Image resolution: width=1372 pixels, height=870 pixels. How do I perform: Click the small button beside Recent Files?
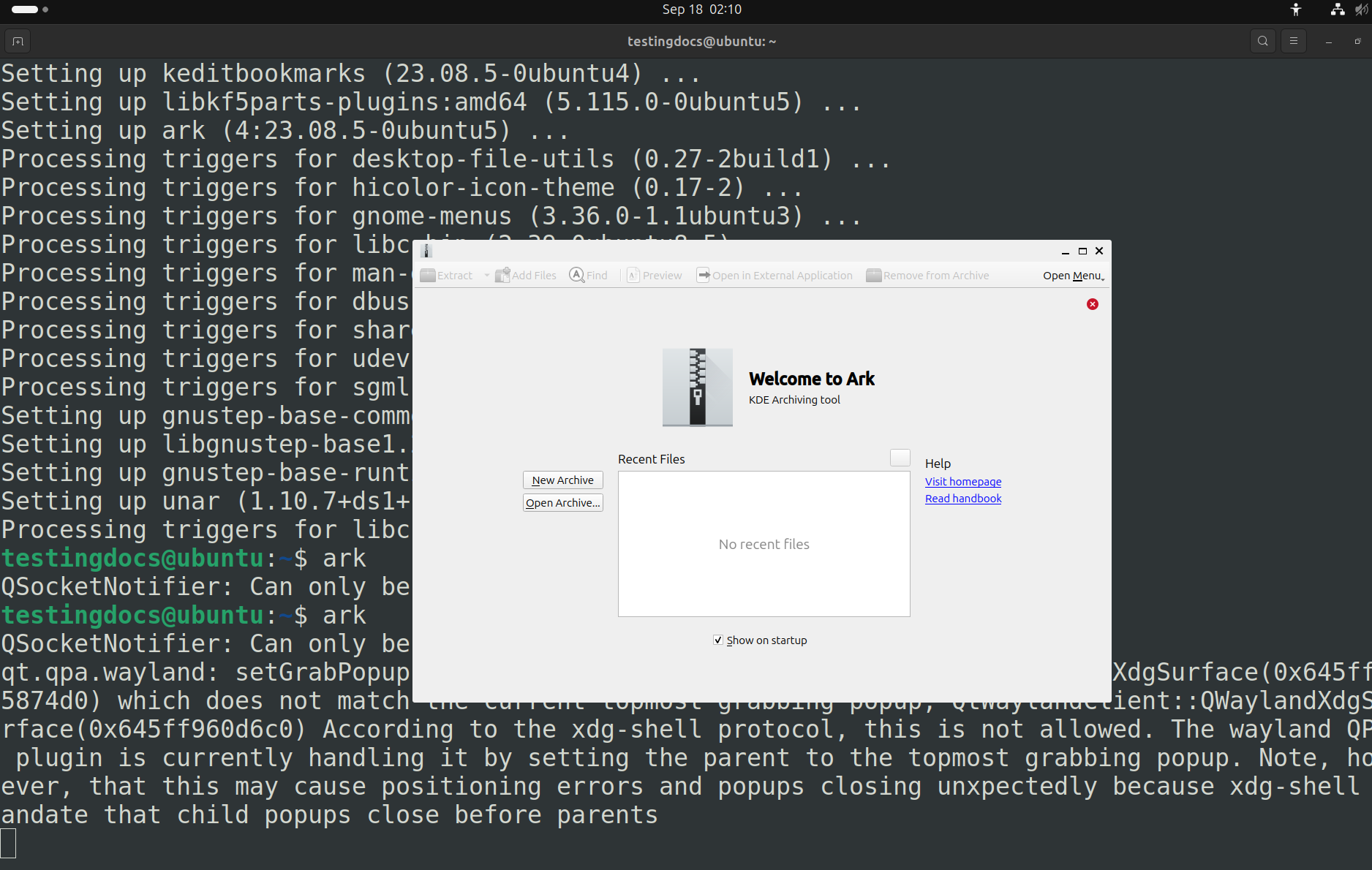[900, 458]
